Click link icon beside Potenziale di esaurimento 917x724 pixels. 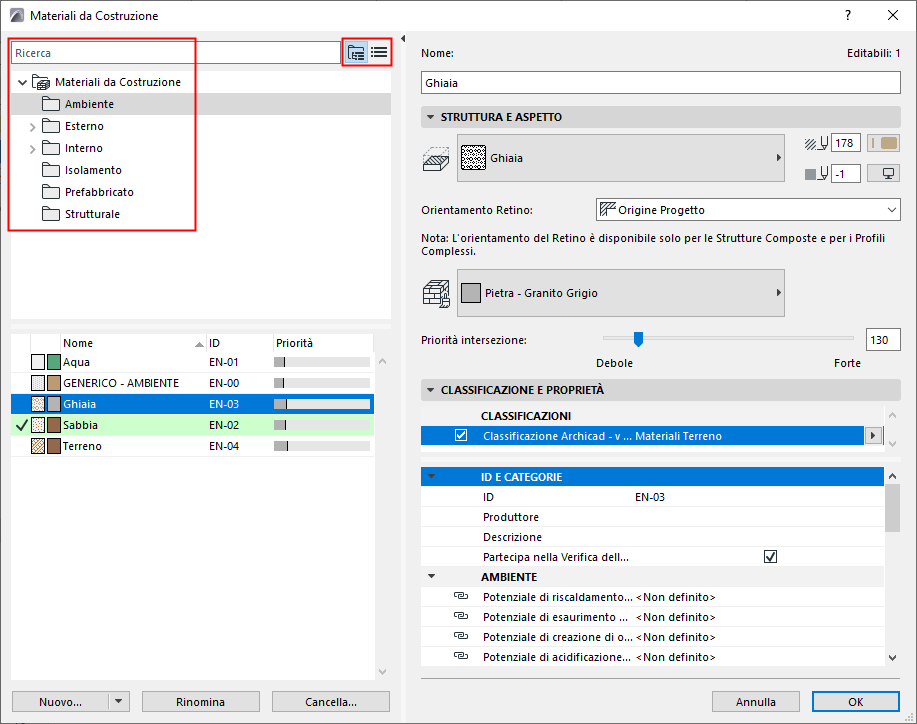pos(461,616)
